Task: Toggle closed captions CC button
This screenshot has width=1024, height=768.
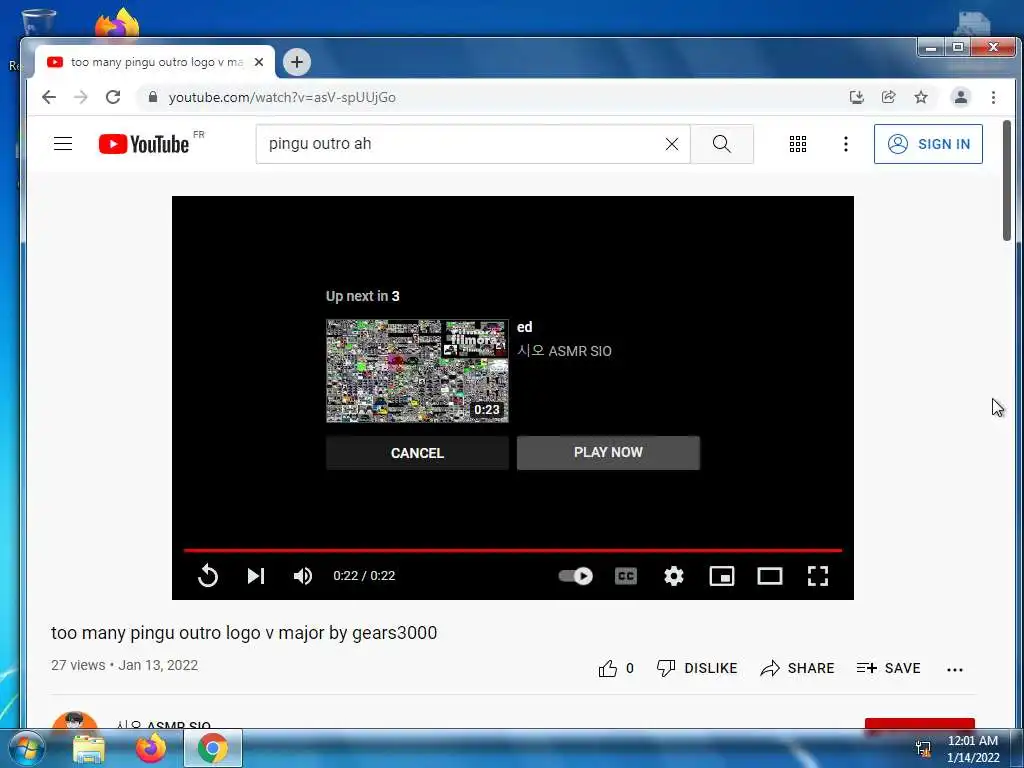Action: point(626,575)
